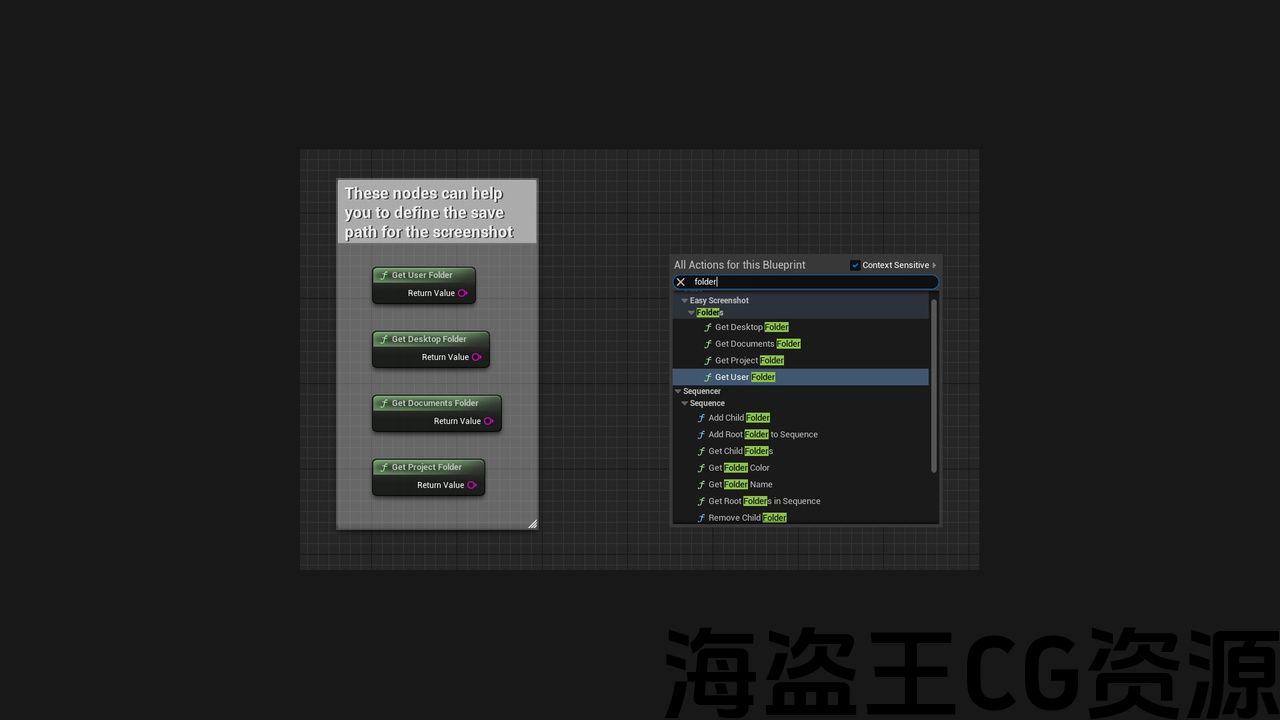
Task: Click Return Value pin on Get Project Folder
Action: coord(472,485)
